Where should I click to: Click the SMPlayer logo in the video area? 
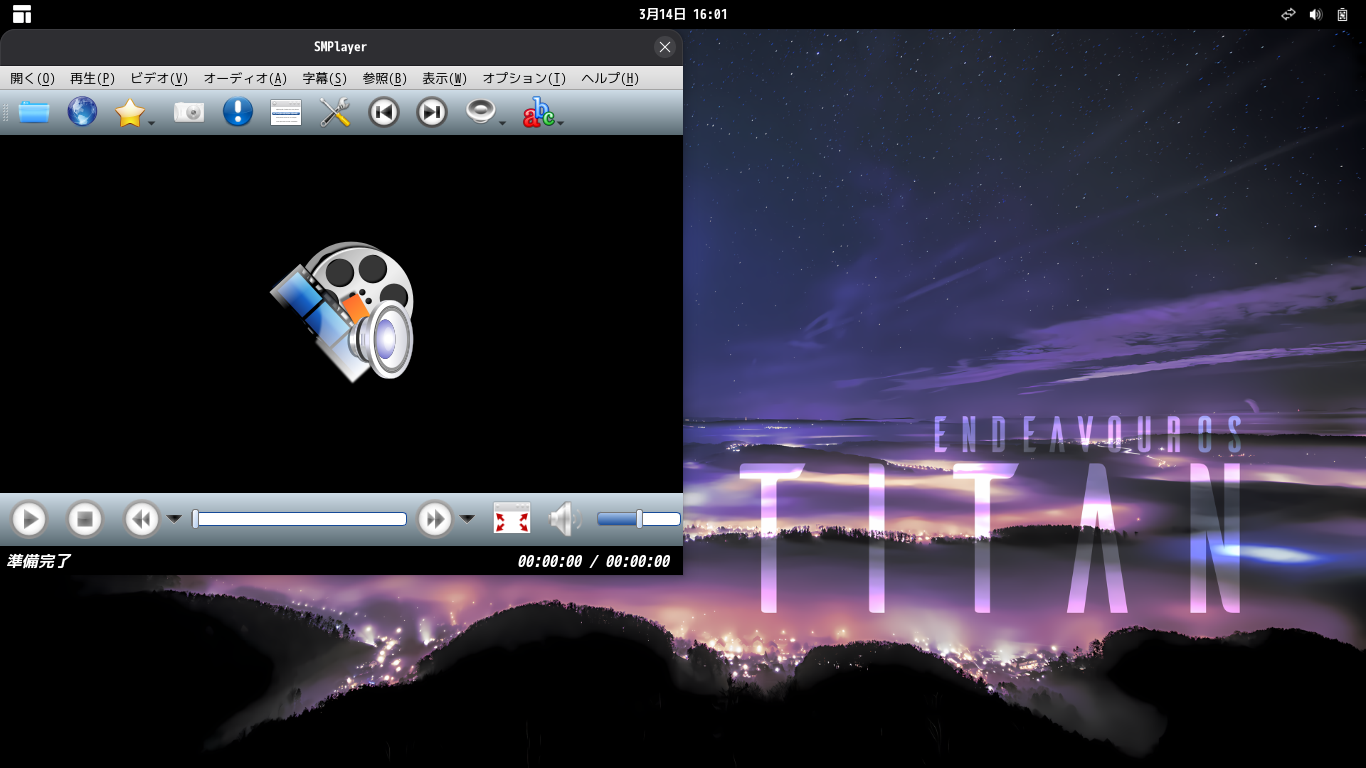point(342,311)
